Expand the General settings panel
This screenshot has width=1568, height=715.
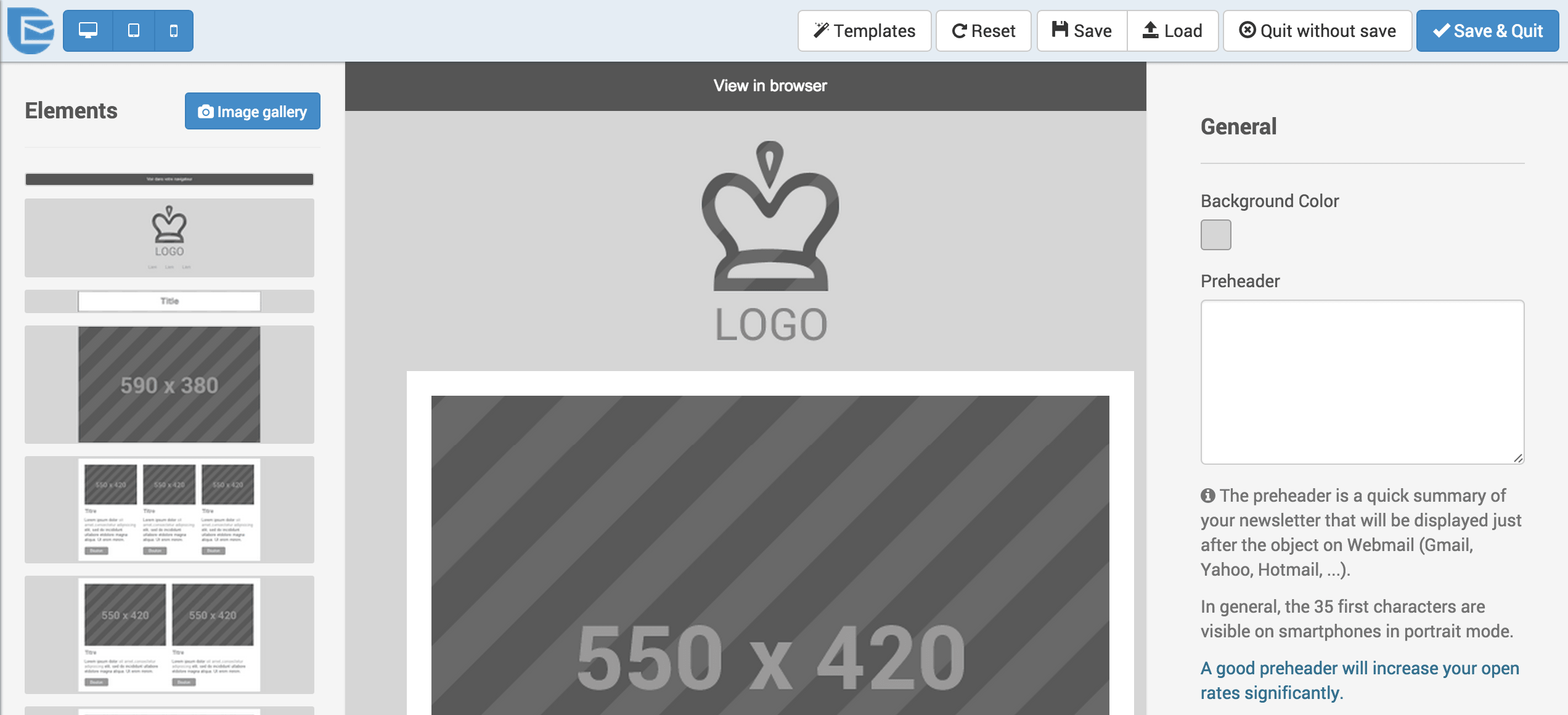[1238, 127]
